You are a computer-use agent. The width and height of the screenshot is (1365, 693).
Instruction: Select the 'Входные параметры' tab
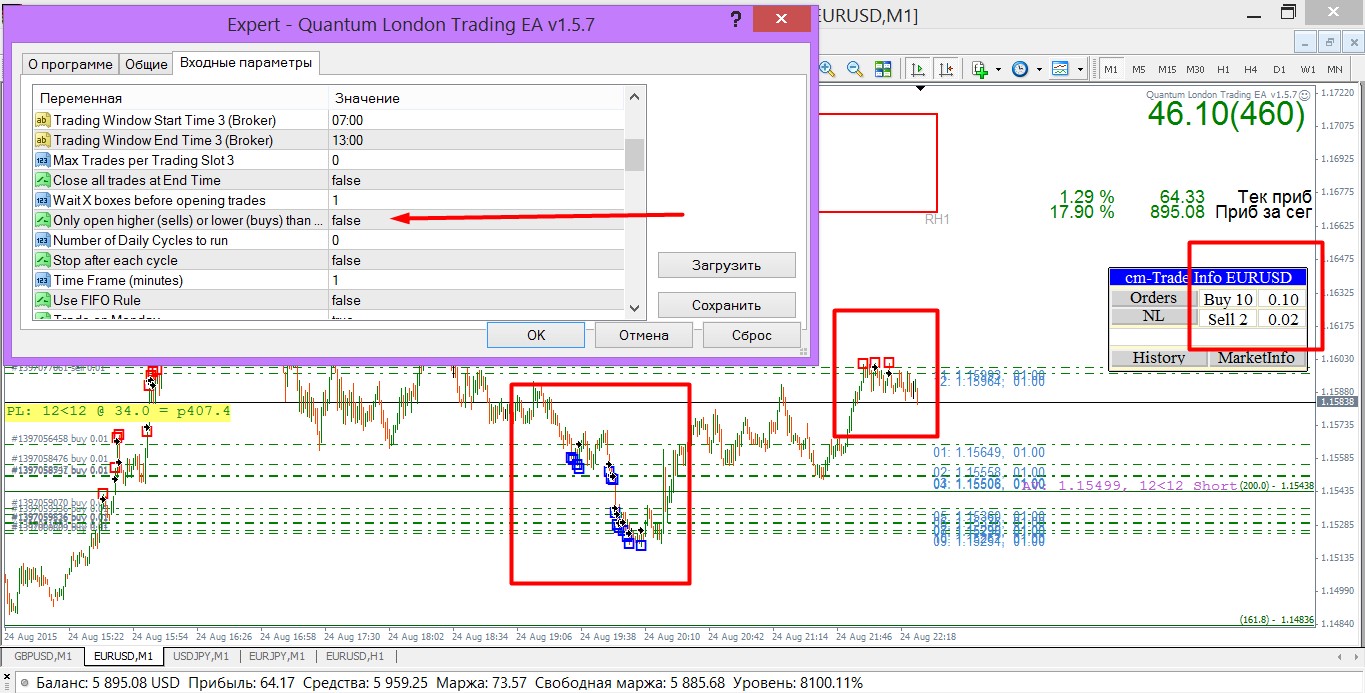246,63
